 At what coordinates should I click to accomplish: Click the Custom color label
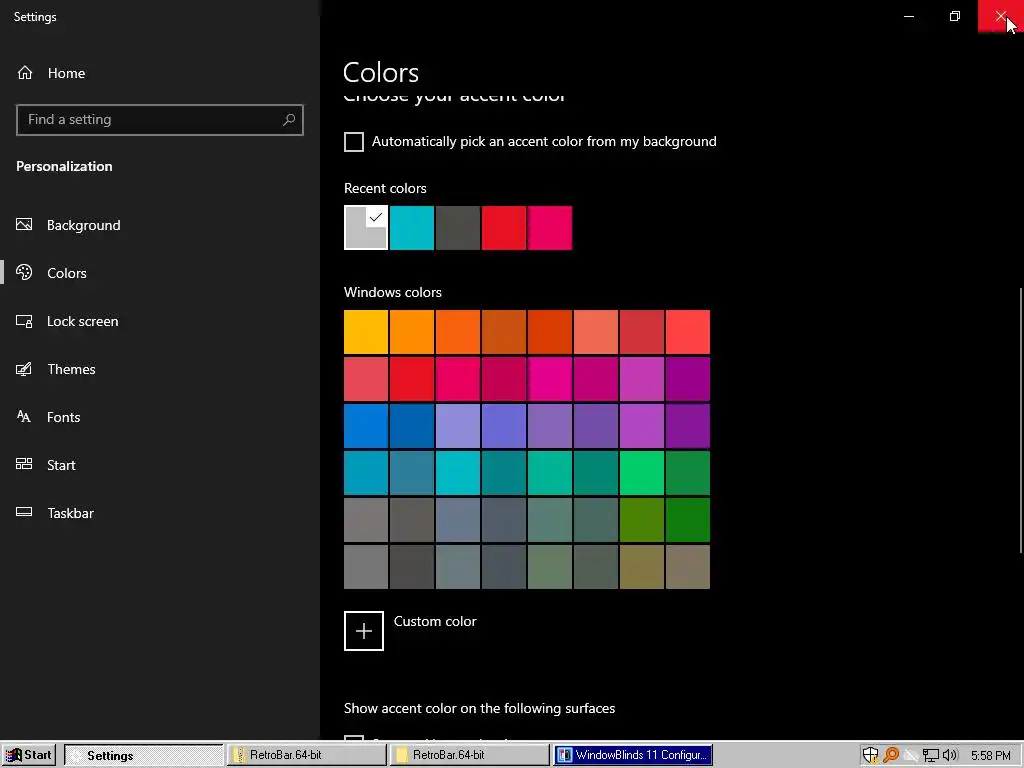click(435, 622)
